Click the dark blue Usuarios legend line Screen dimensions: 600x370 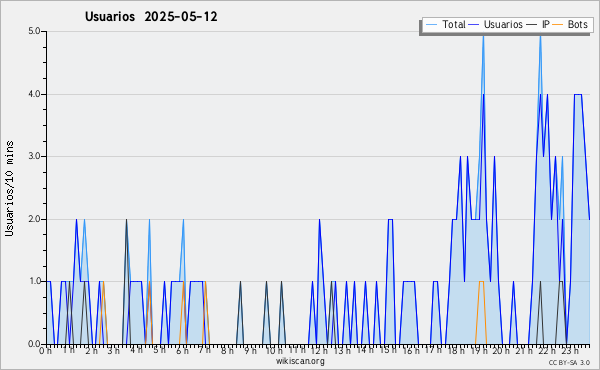tap(474, 25)
